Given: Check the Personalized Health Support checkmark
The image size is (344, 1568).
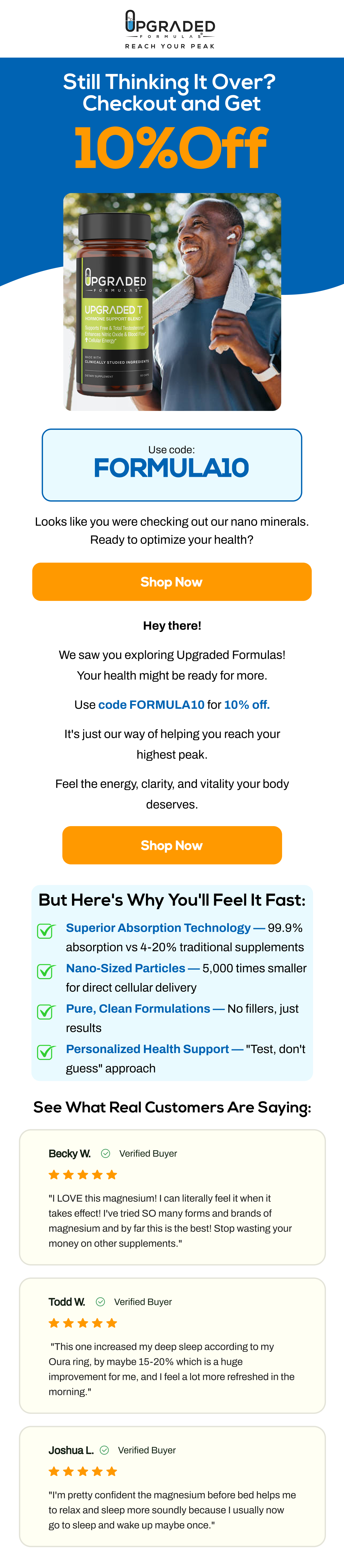Looking at the screenshot, I should tap(44, 1052).
